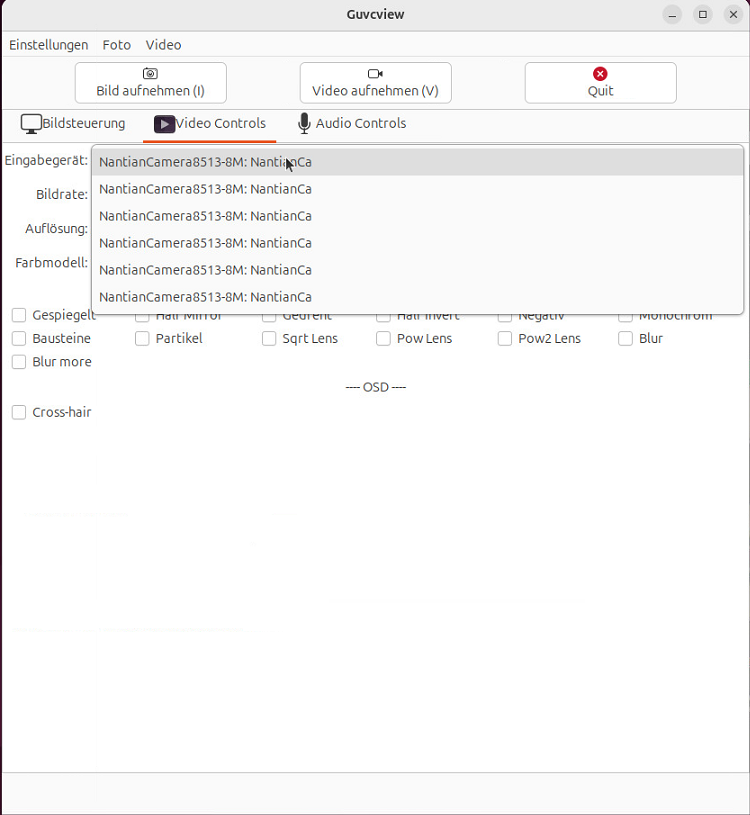The image size is (750, 815).
Task: Minimize the Guvcview window
Action: point(672,15)
